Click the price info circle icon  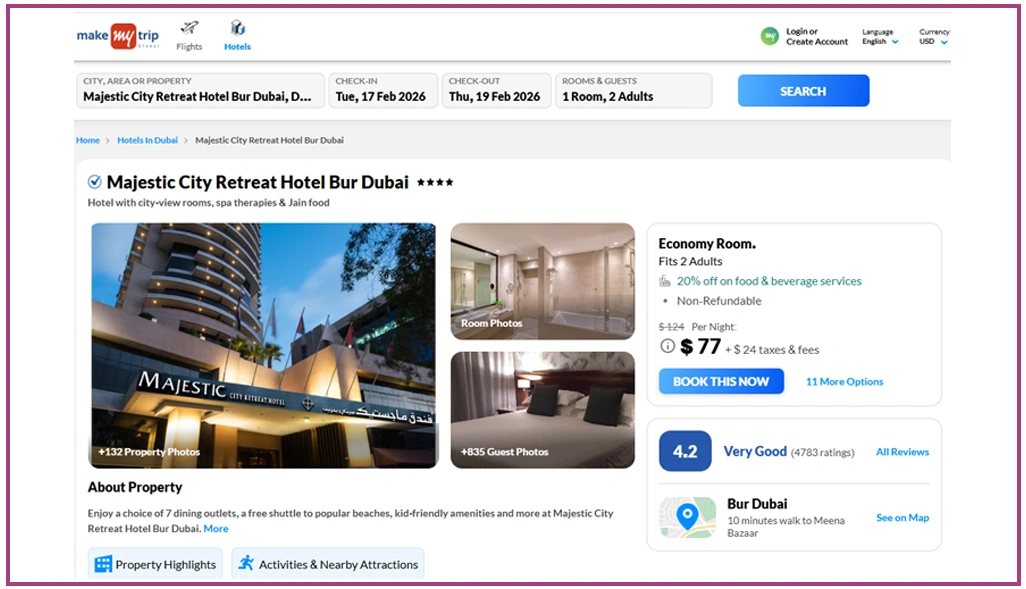[667, 346]
